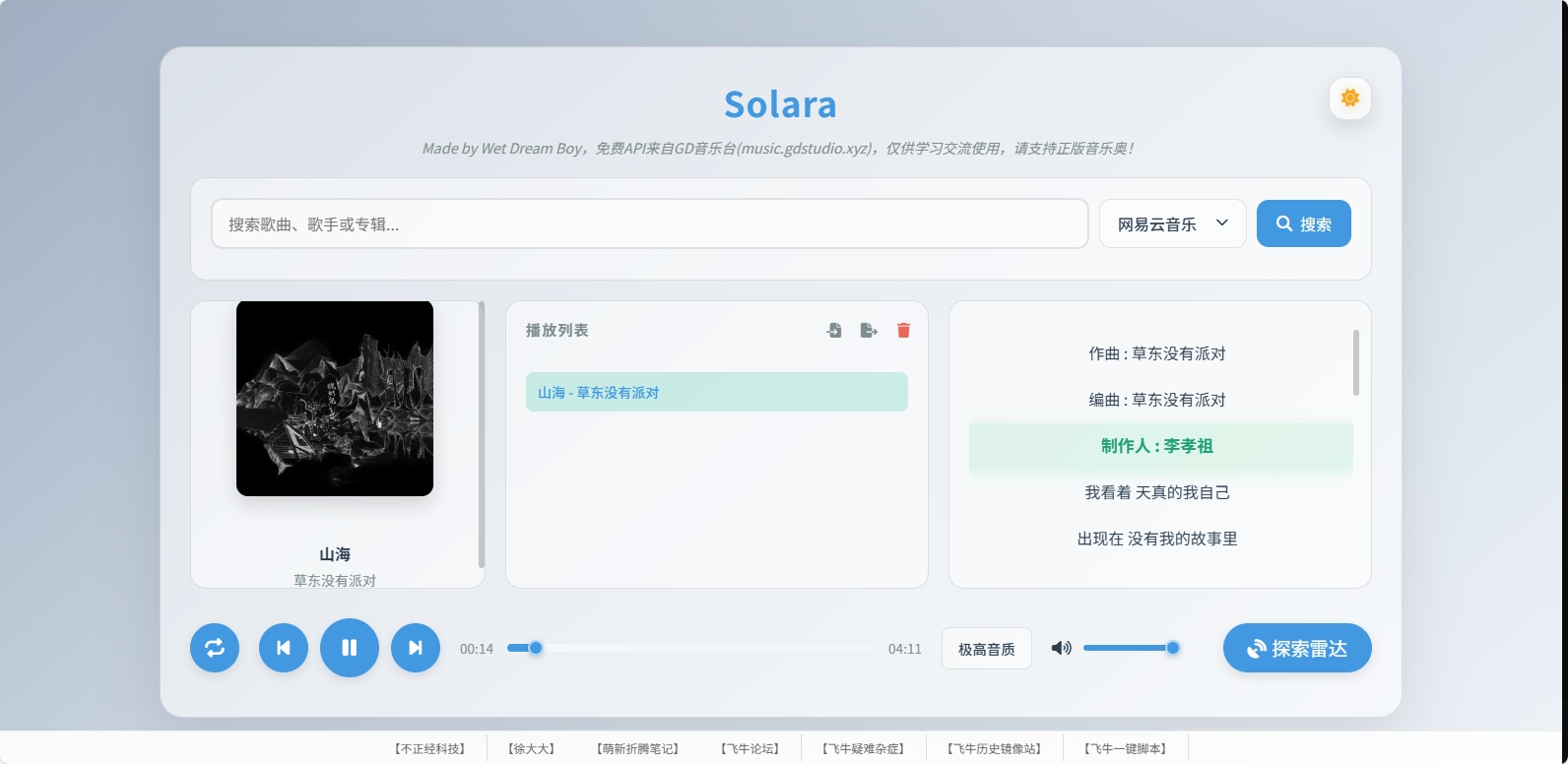Screen dimensions: 1568x764
Task: Click the 播放列表 playlist heading
Action: (557, 331)
